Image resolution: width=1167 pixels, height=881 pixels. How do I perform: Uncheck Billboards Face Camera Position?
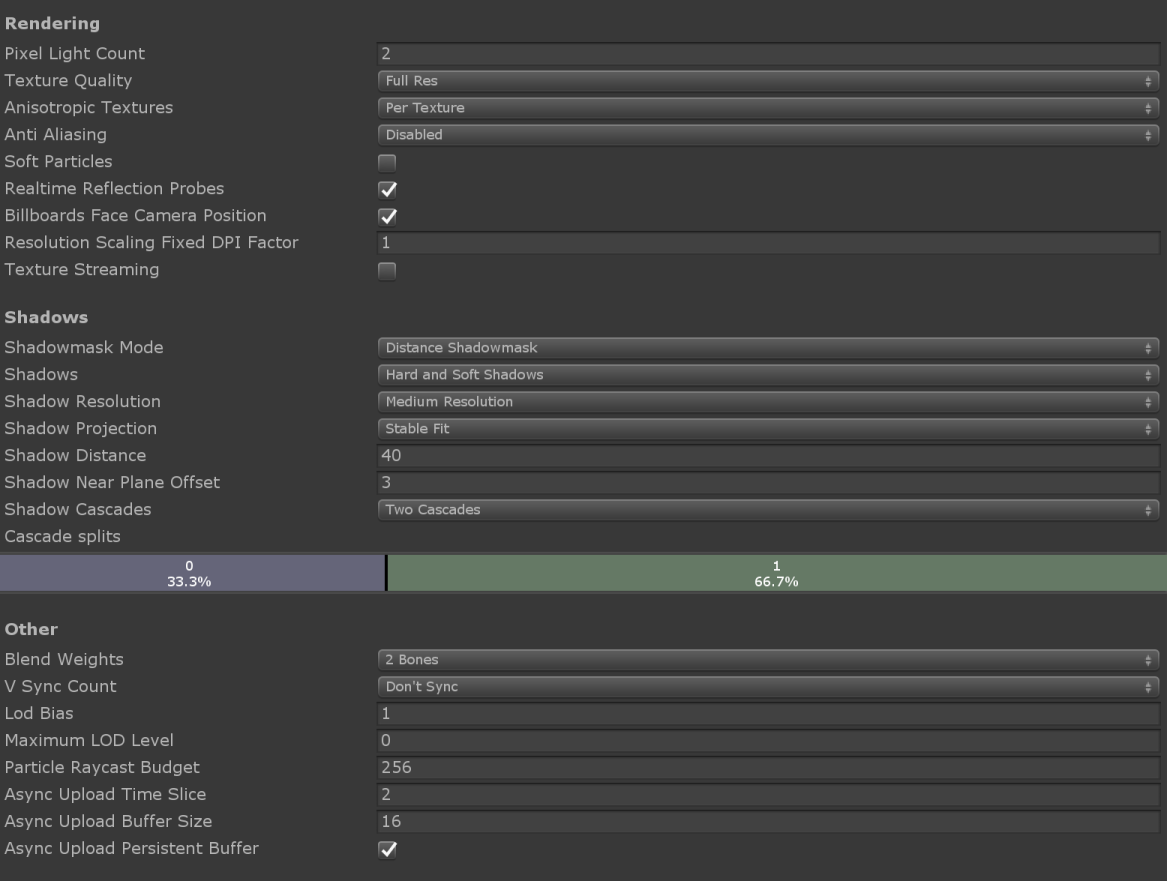point(386,215)
